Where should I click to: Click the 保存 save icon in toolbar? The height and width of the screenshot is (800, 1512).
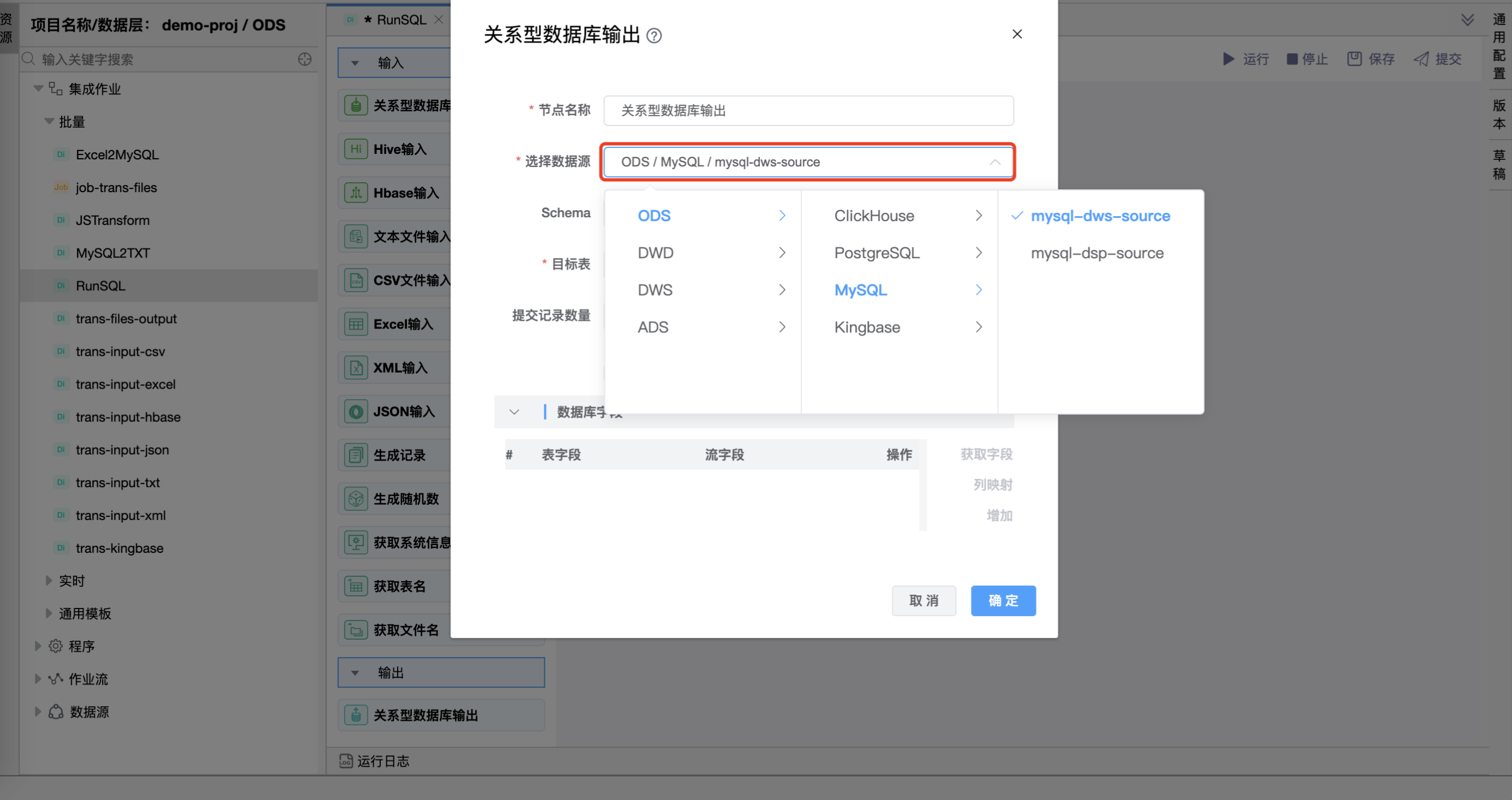pos(1354,59)
